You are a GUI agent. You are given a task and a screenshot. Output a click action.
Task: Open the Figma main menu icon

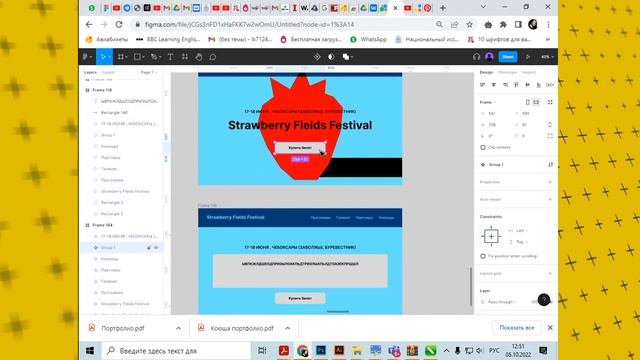[87, 57]
